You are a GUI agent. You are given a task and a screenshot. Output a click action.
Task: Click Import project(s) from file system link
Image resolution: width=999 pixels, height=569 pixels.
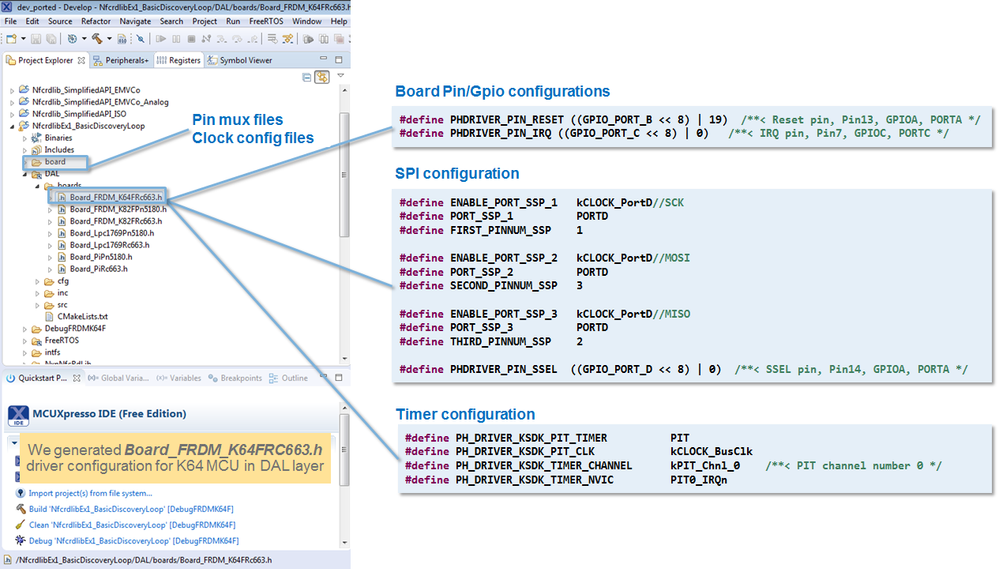90,493
